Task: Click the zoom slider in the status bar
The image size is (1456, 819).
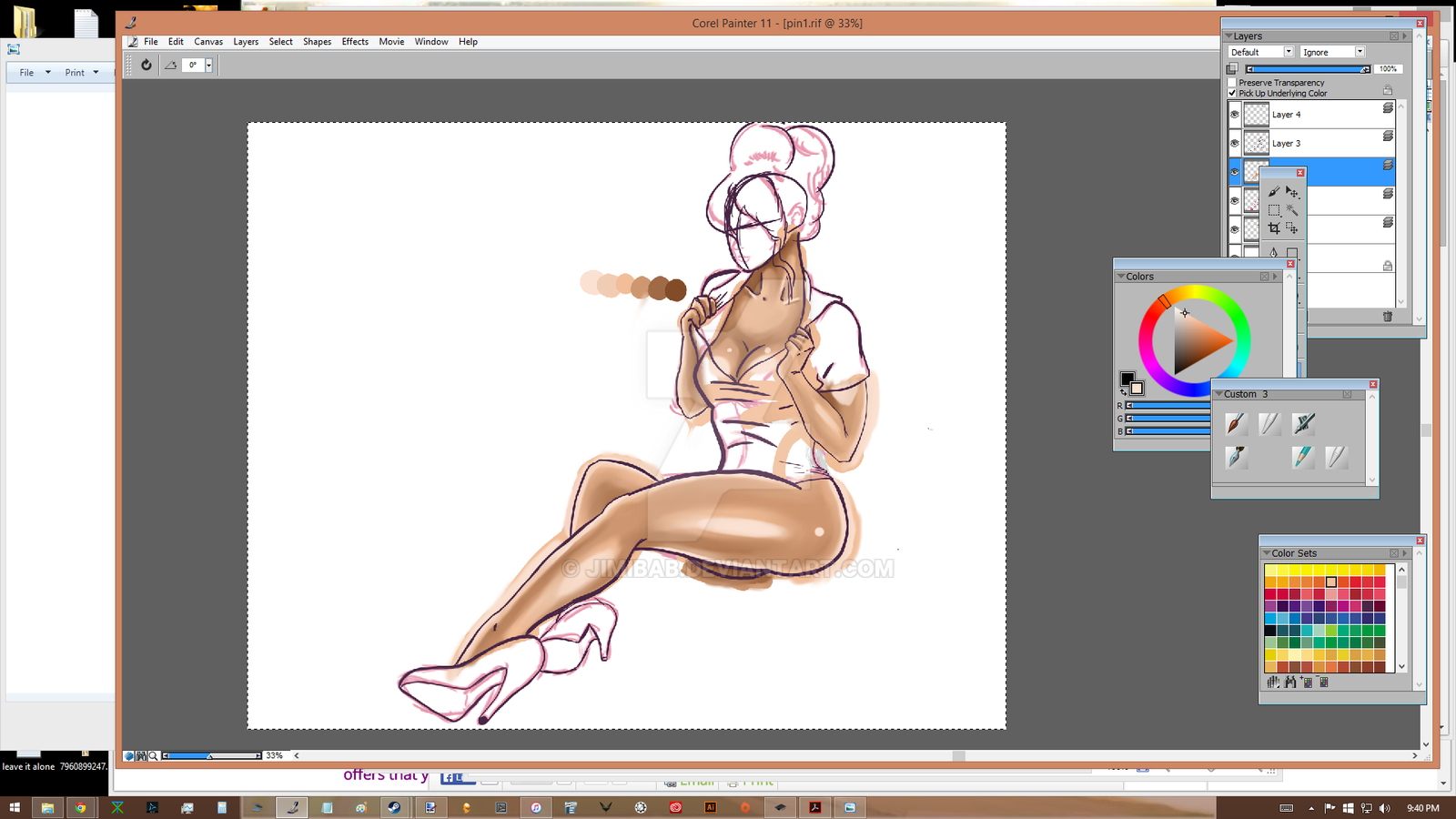Action: pos(211,755)
